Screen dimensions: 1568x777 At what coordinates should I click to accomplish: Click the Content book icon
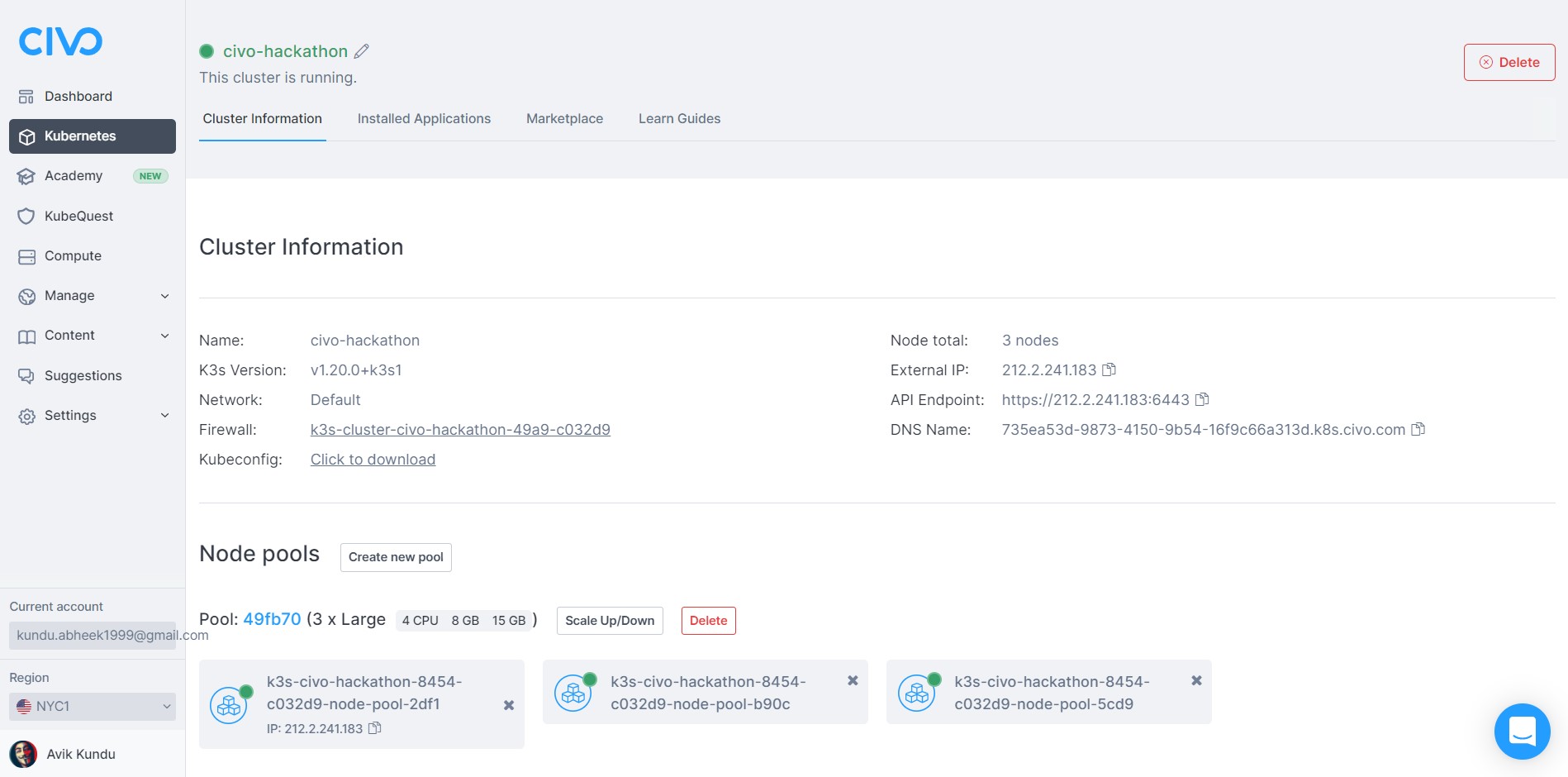pyautogui.click(x=26, y=336)
